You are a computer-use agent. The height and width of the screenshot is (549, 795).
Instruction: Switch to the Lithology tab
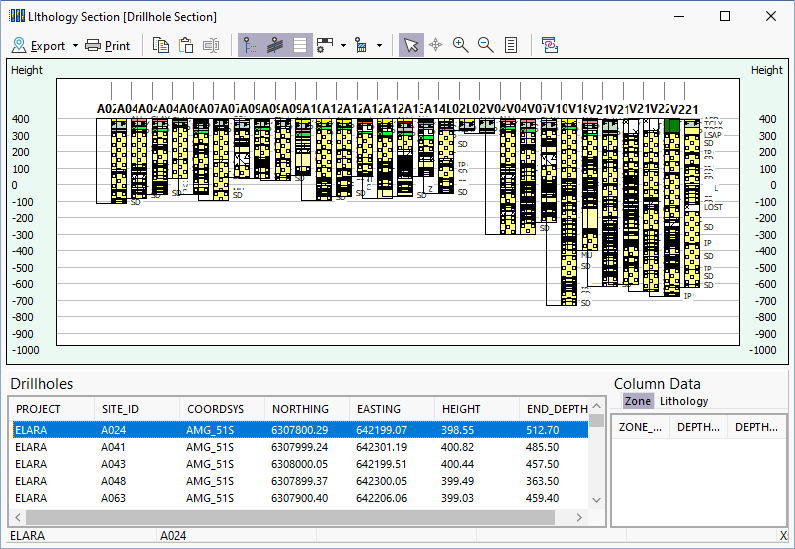pos(683,401)
